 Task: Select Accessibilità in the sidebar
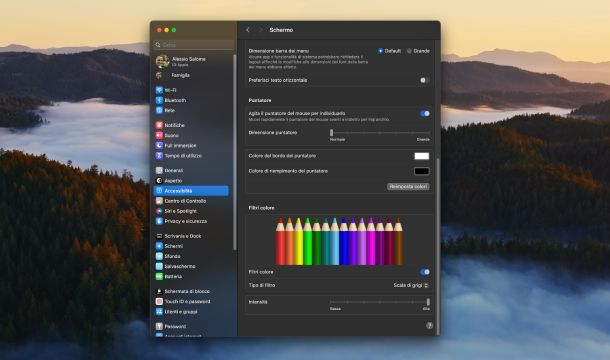191,191
